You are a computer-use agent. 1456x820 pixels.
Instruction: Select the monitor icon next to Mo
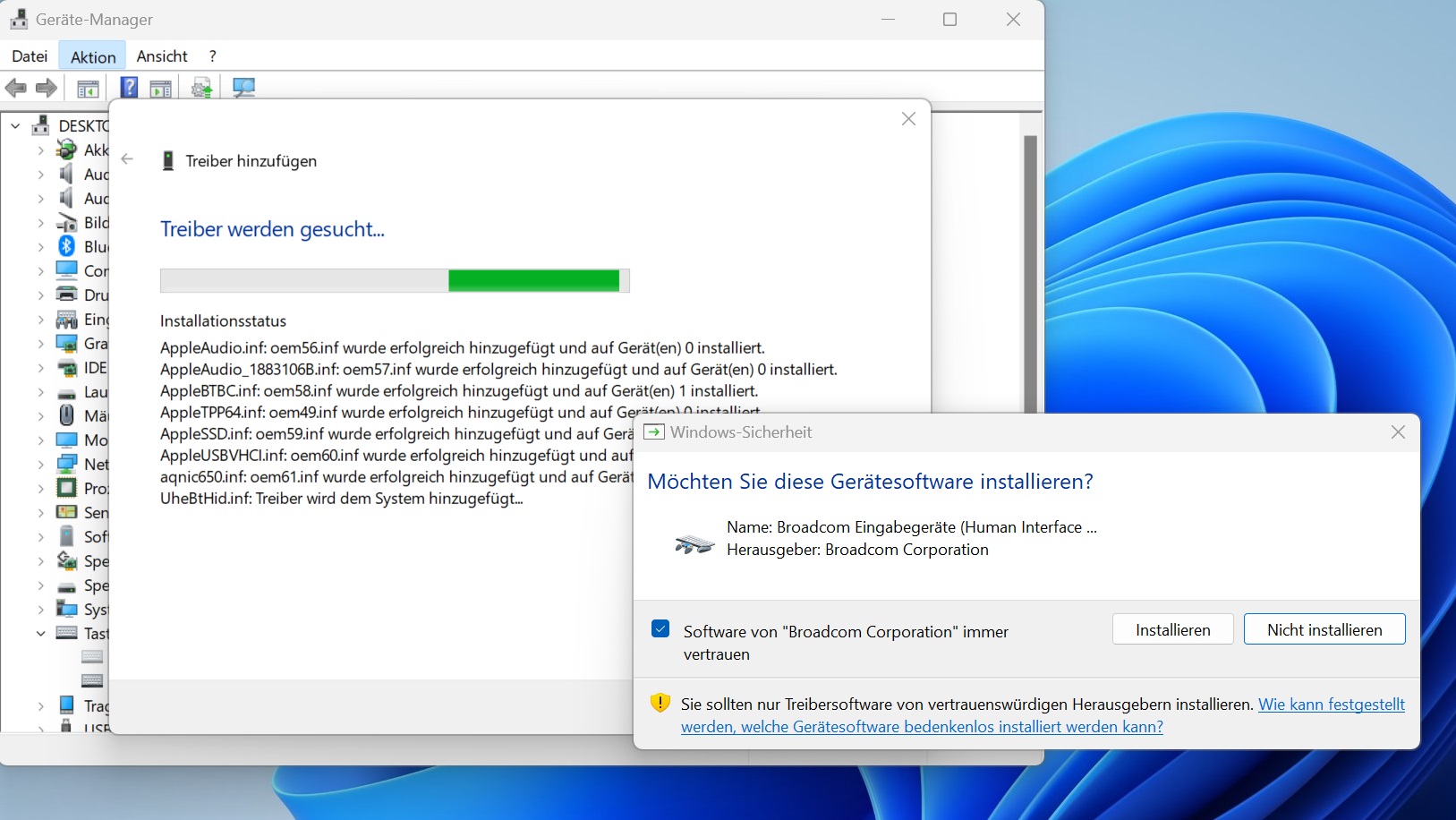click(x=66, y=440)
